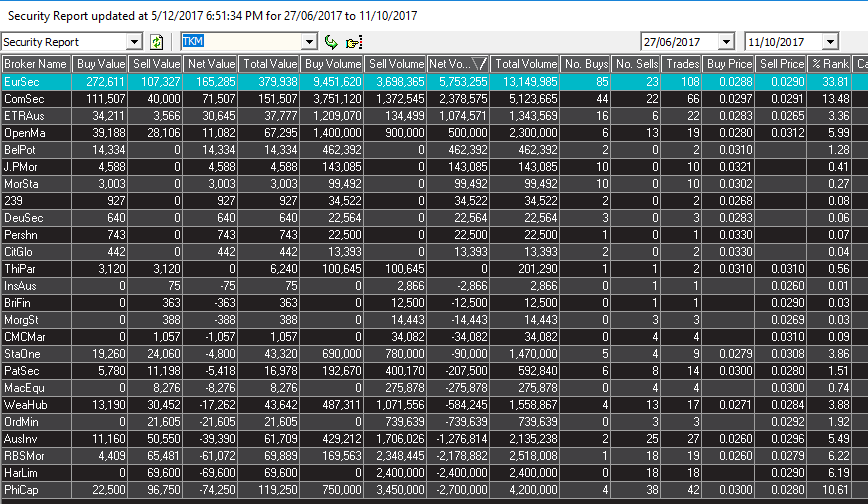Sort by Net Value column header
The width and height of the screenshot is (868, 504).
pos(210,64)
